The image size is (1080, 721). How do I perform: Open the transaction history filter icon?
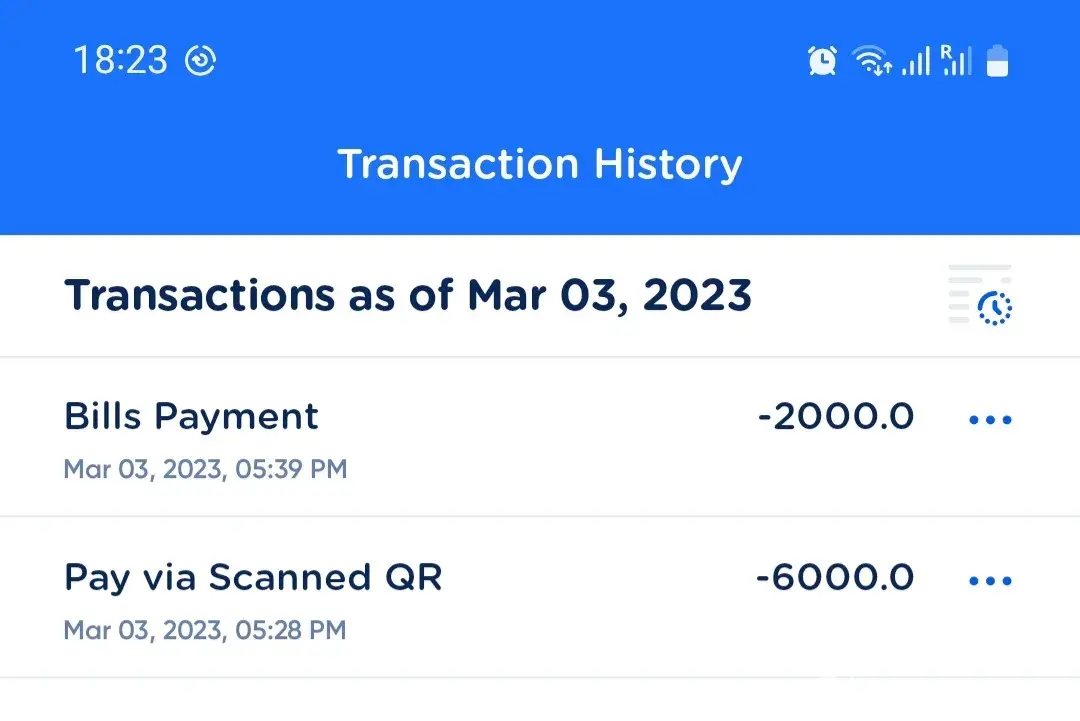(981, 295)
